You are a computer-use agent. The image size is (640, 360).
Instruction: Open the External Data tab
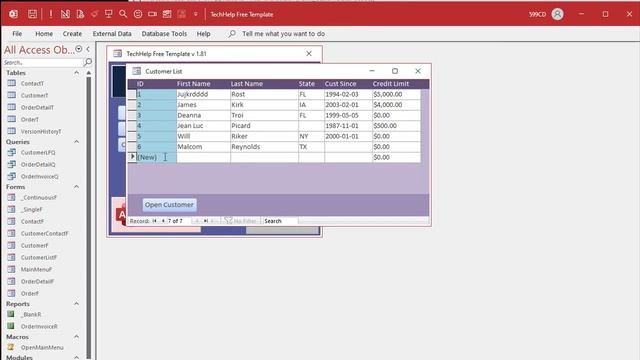pos(112,34)
